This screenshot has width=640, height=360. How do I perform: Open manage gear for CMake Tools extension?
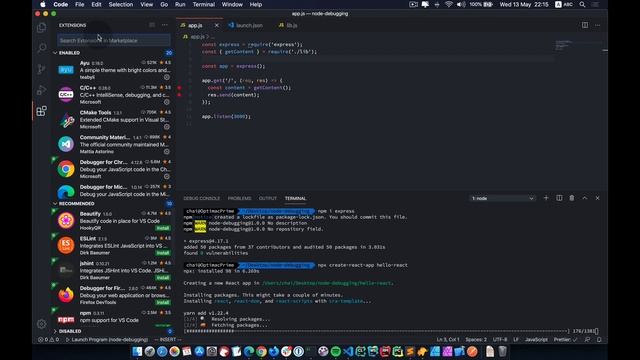[x=167, y=127]
